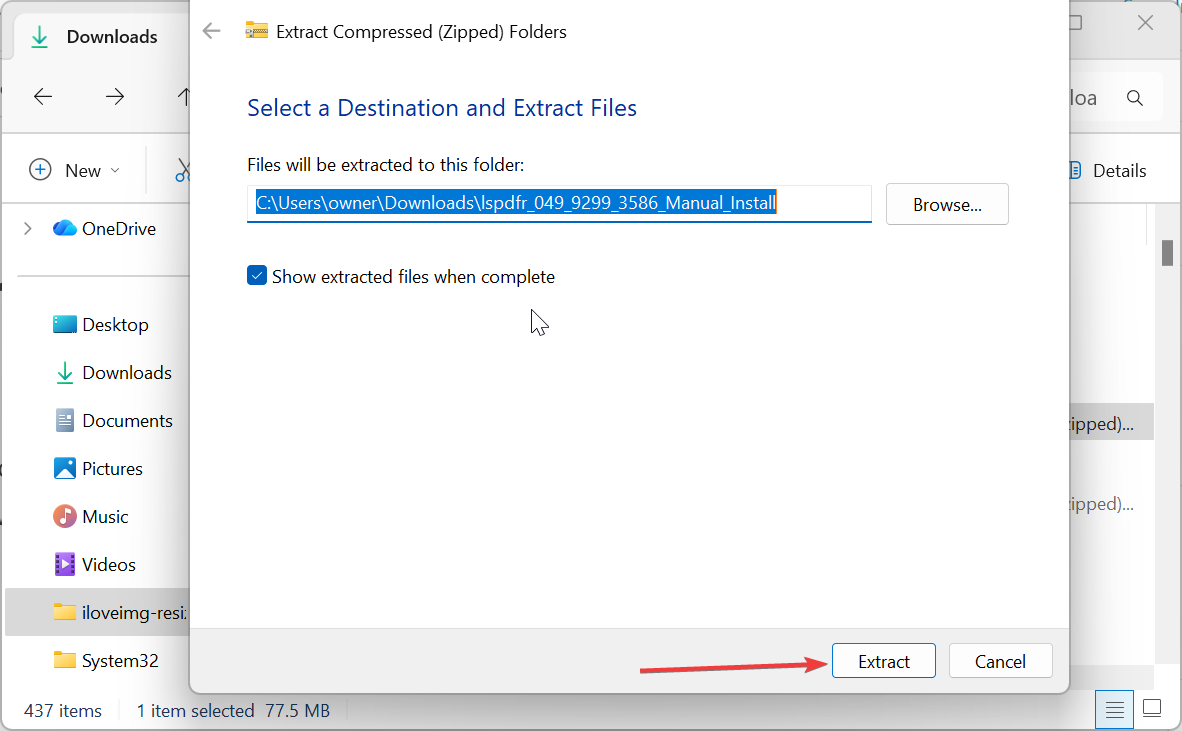
Task: Select the System32 folder
Action: (119, 661)
